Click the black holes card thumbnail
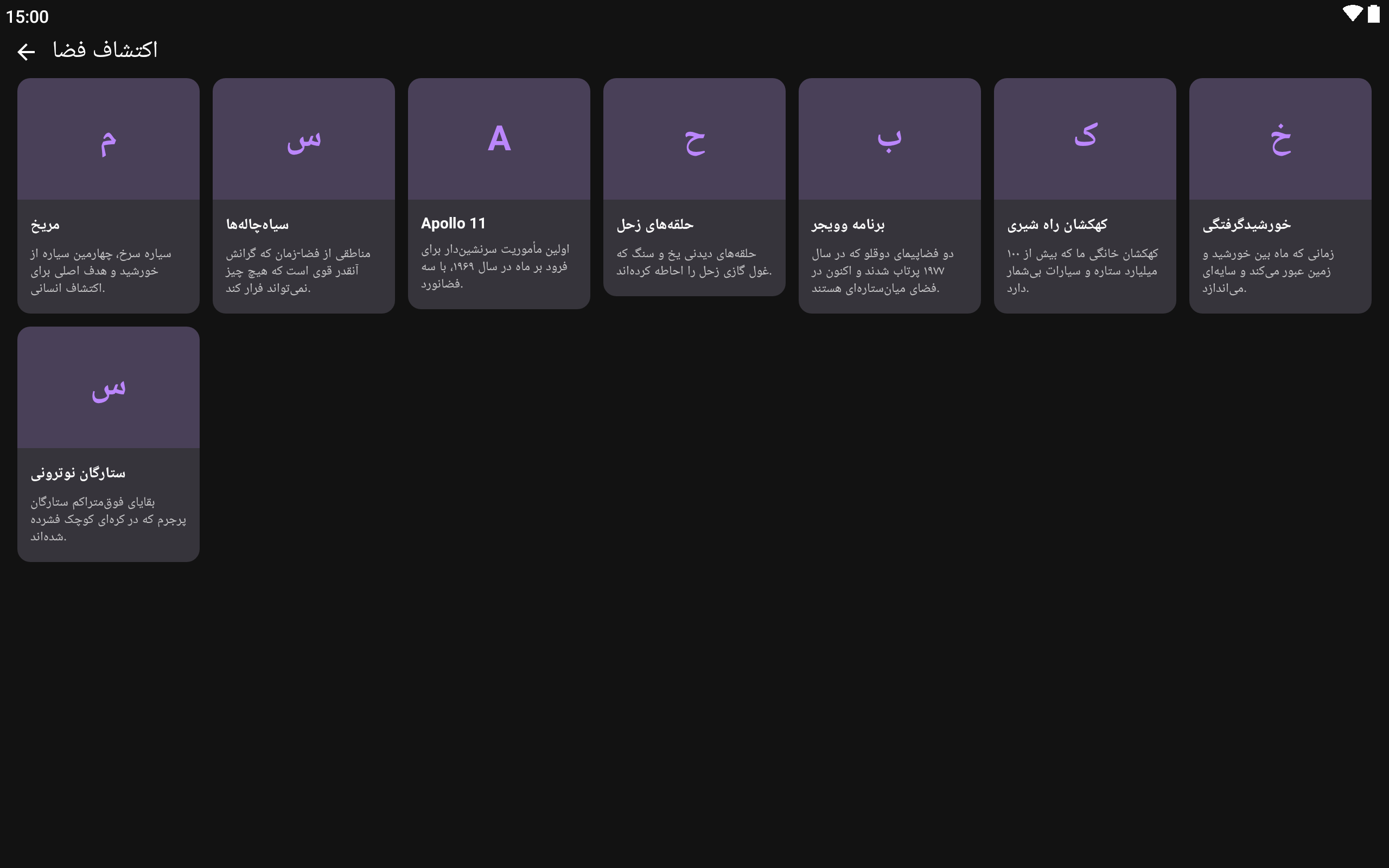The height and width of the screenshot is (868, 1389). coord(304,139)
